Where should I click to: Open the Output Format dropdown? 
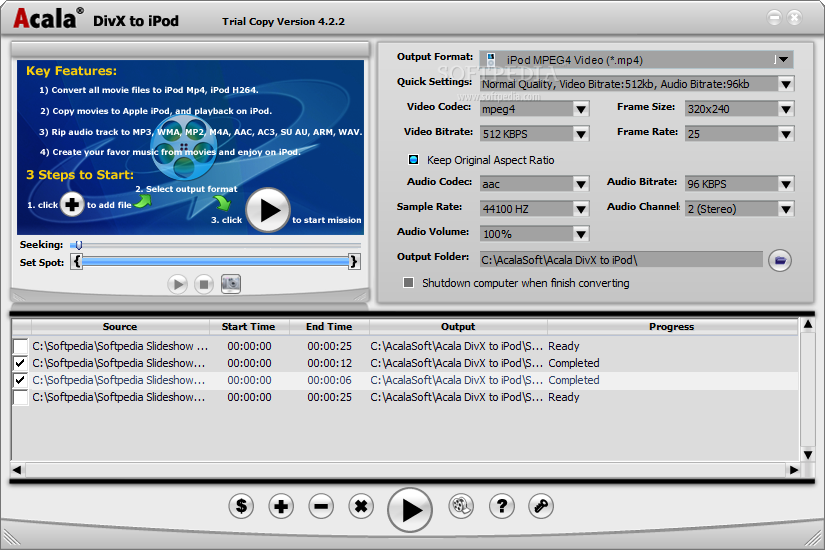783,59
